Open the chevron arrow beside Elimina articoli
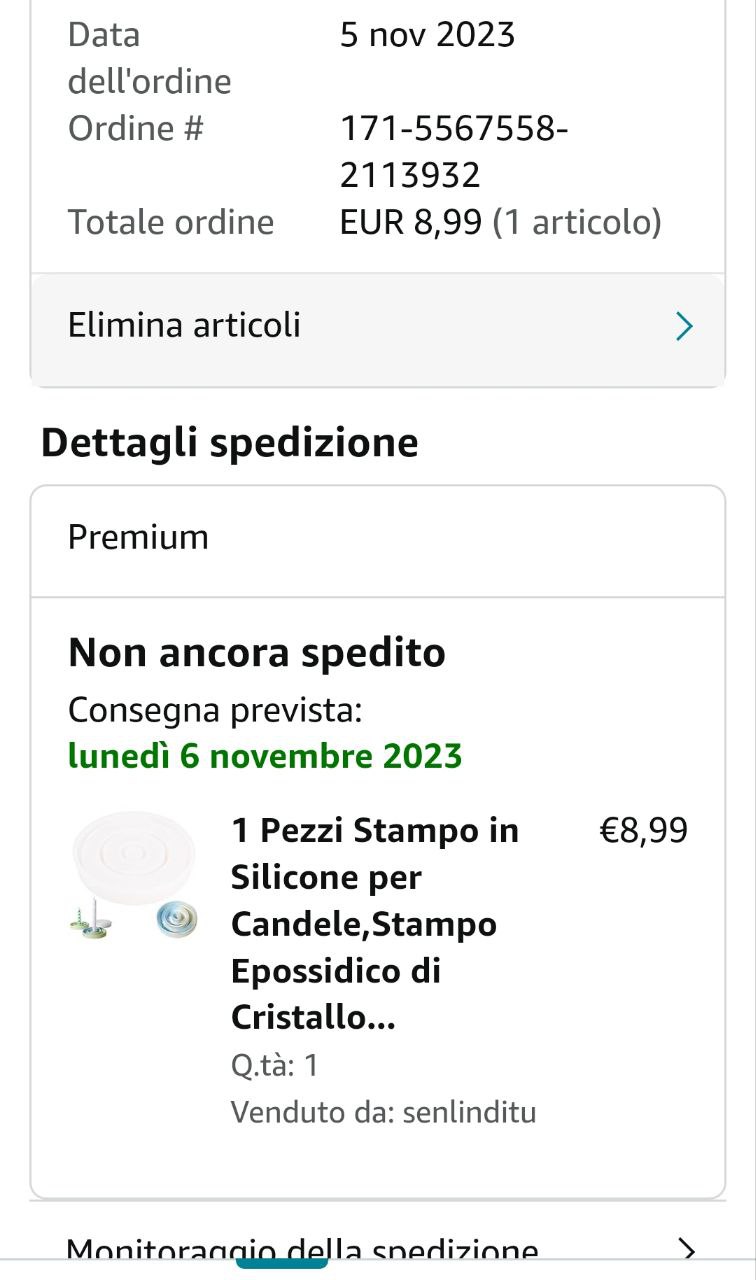756x1280 pixels. click(x=684, y=326)
